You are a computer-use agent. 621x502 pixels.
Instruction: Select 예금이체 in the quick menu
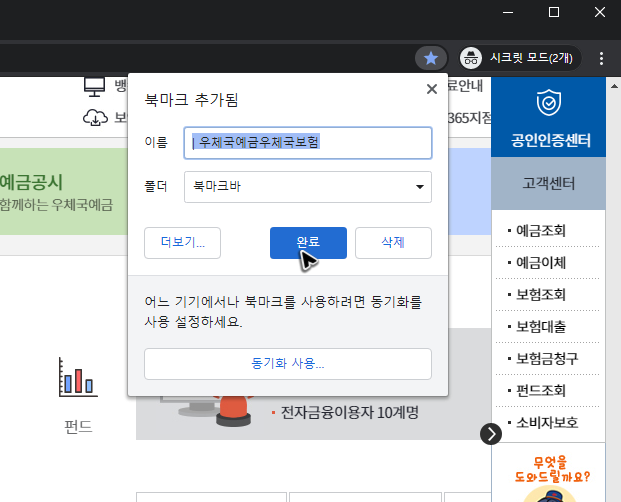coord(541,263)
